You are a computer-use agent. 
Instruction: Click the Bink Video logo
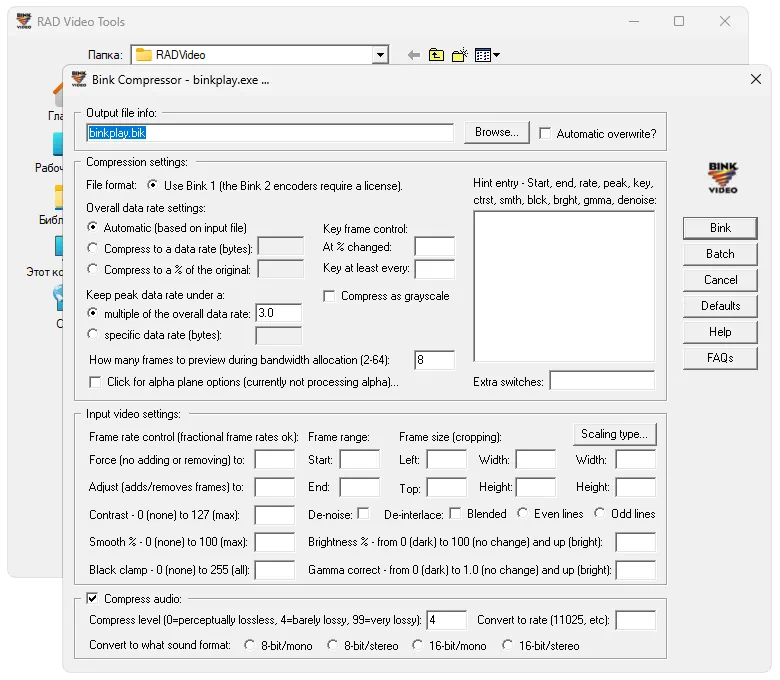[x=723, y=178]
